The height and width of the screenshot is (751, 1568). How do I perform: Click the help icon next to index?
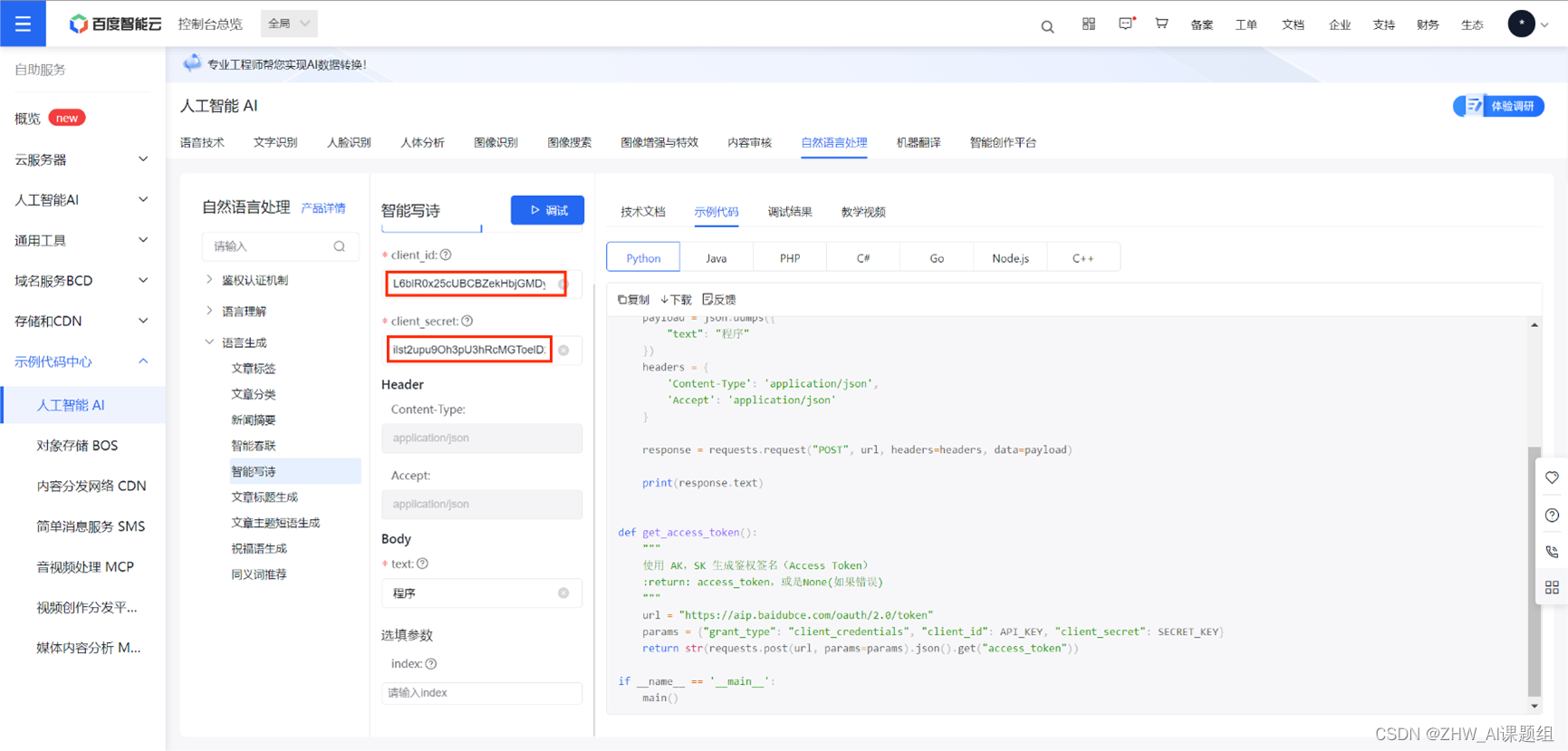coord(431,664)
